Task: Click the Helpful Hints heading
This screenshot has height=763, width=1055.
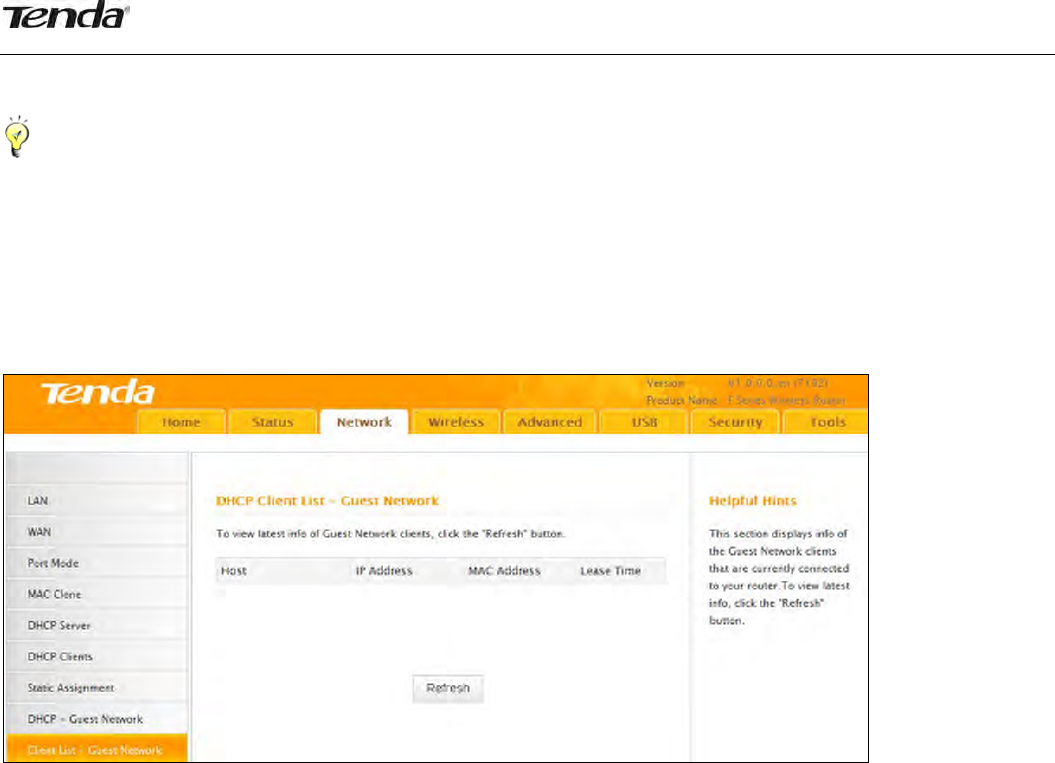Action: point(753,501)
